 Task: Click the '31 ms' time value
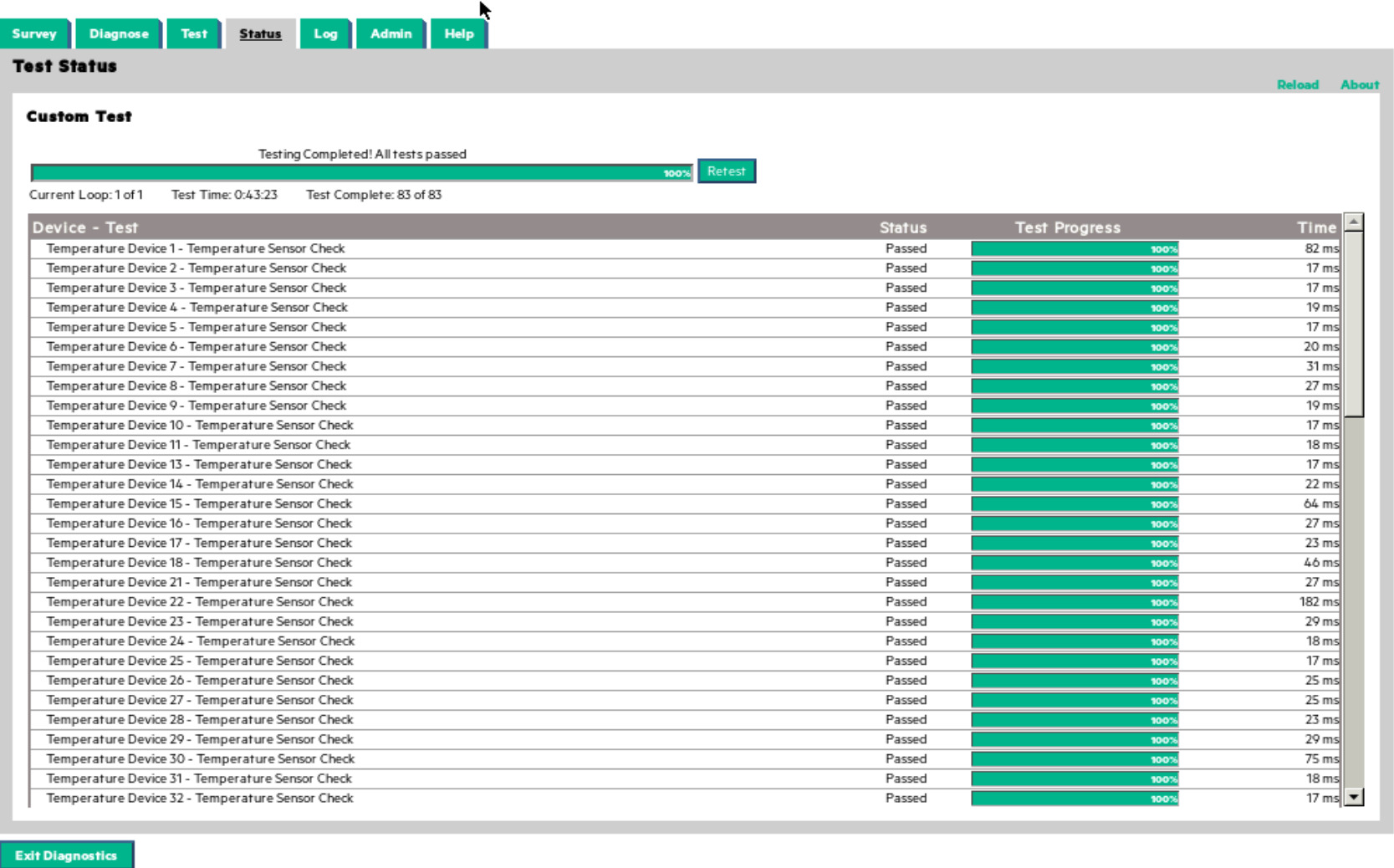pyautogui.click(x=1322, y=366)
